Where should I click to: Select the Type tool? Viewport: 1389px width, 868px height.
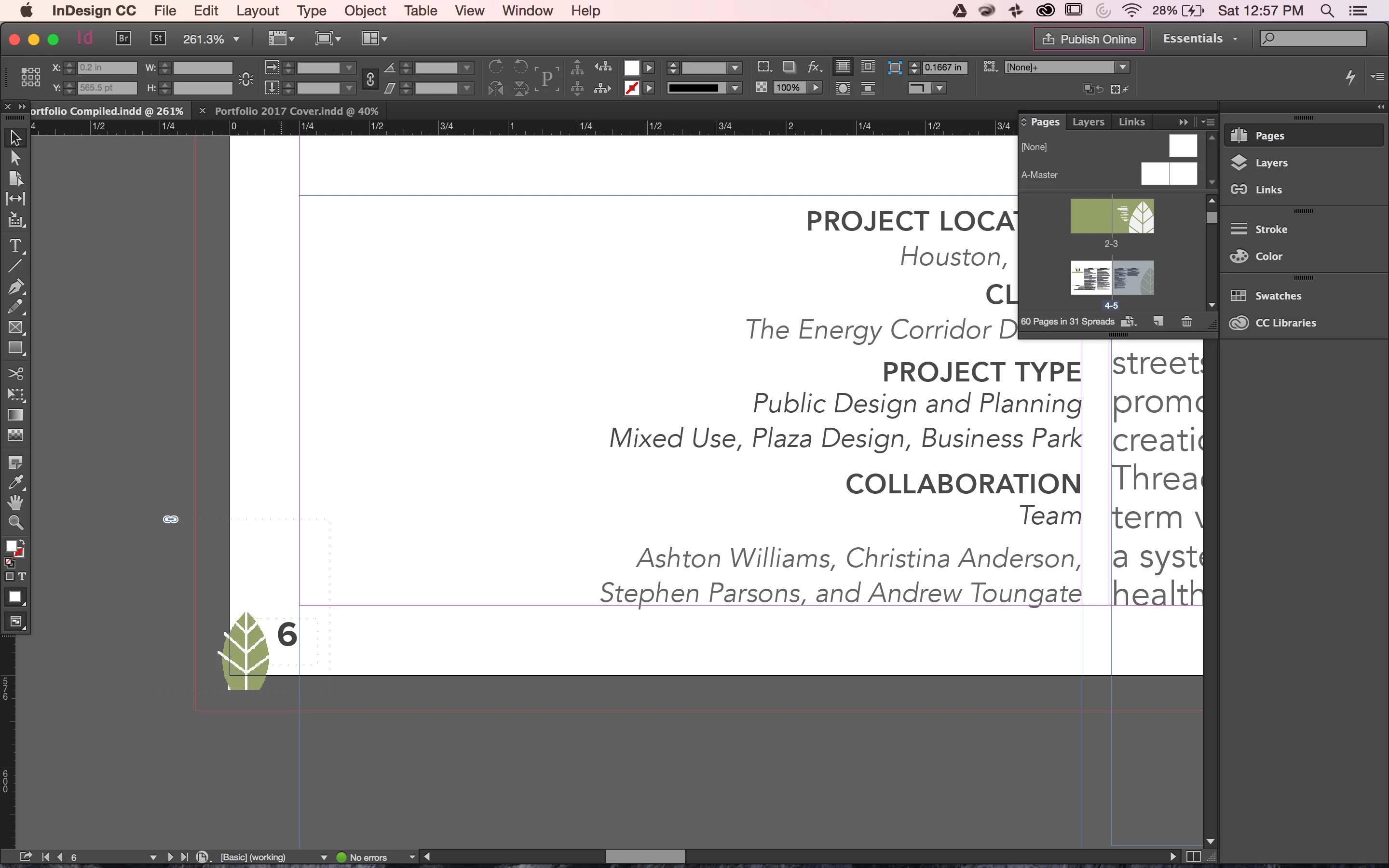click(x=15, y=246)
